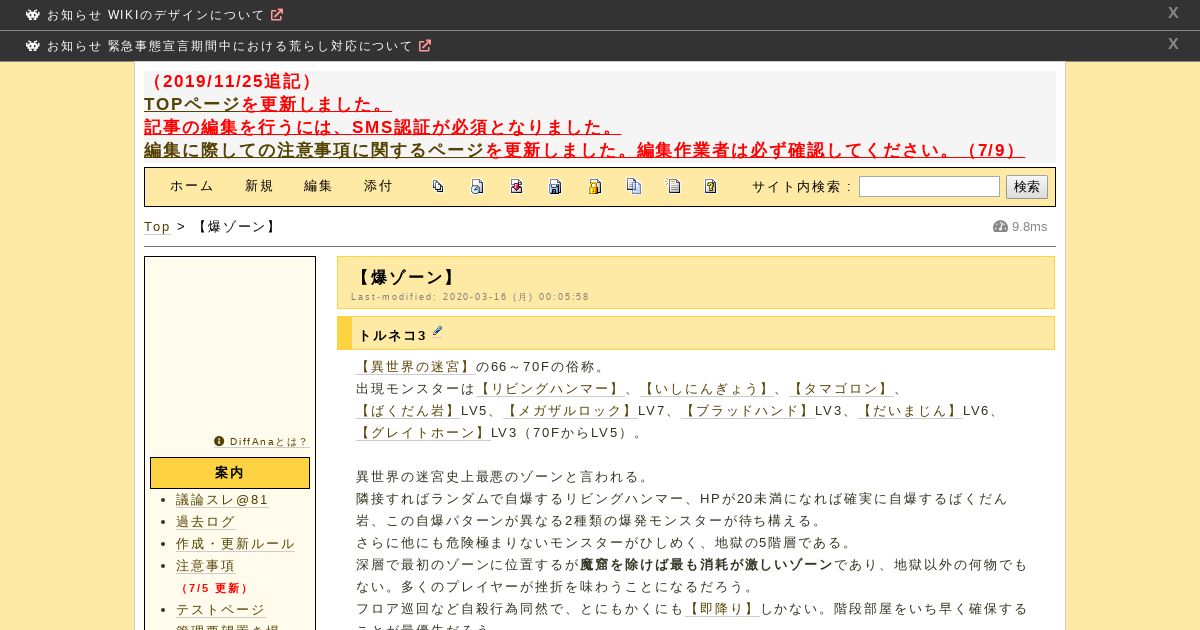
Task: Open the help question mark icon
Action: [x=711, y=186]
